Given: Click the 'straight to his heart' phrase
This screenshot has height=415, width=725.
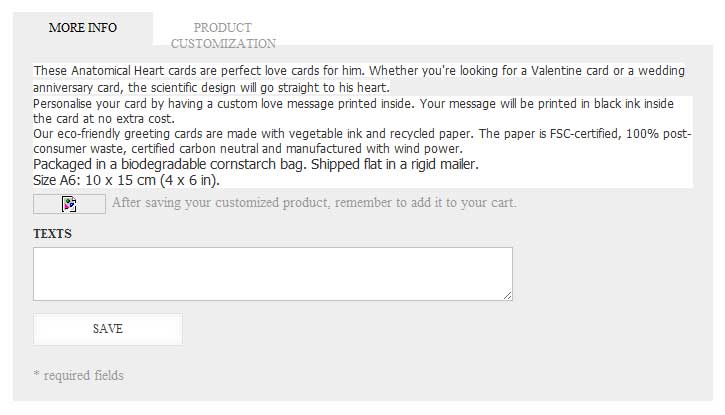Looking at the screenshot, I should (333, 87).
